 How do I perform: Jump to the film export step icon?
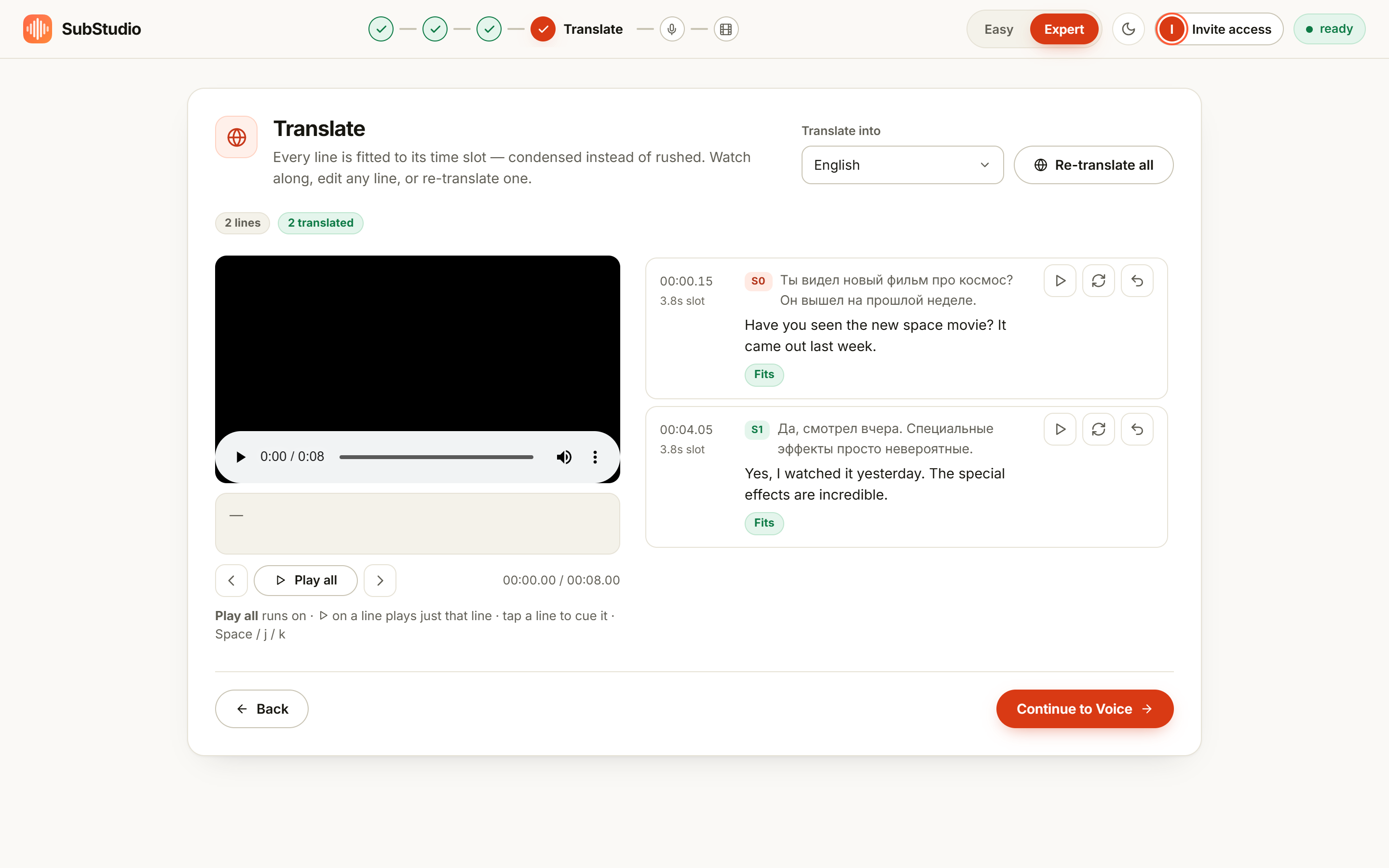coord(726,29)
